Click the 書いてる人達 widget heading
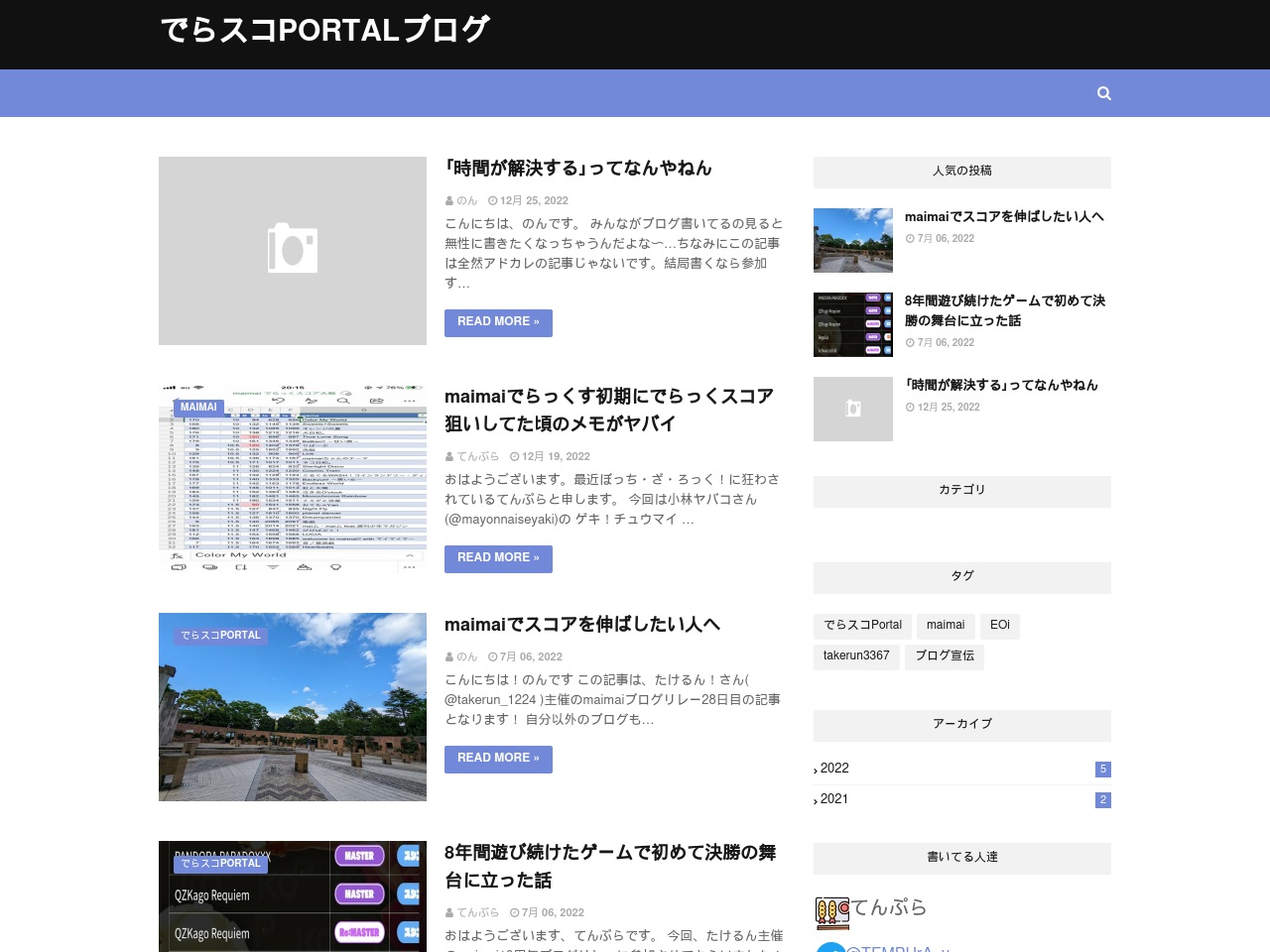Viewport: 1270px width, 952px height. [x=962, y=857]
